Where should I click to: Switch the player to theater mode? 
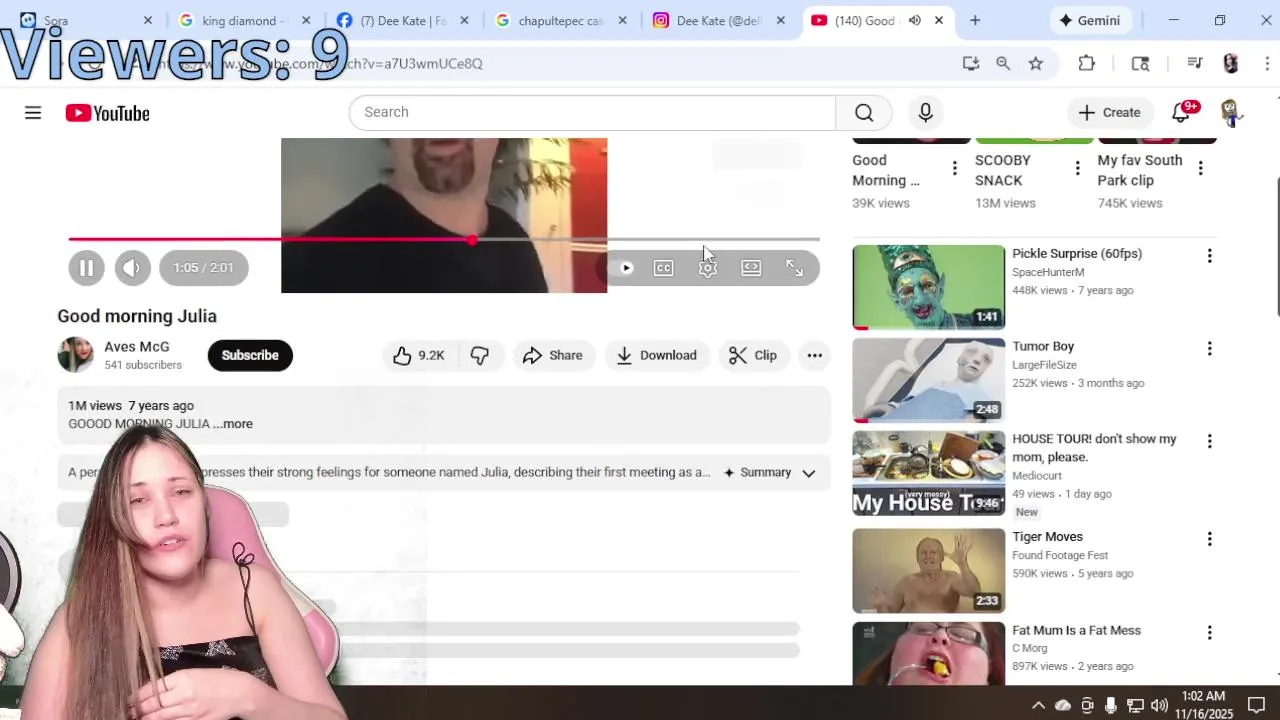coord(751,268)
